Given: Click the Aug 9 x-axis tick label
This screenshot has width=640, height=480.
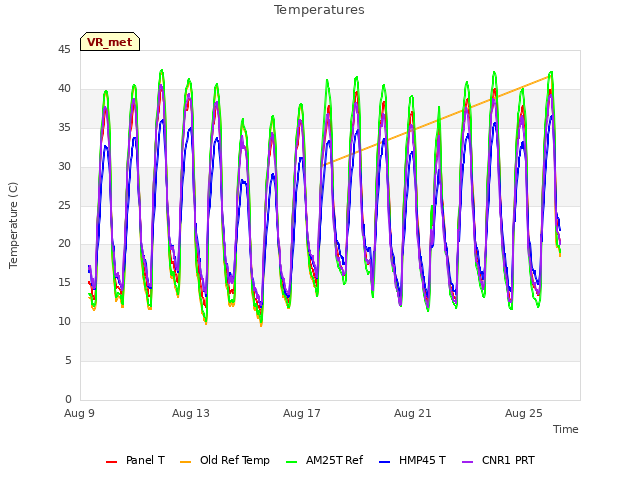Looking at the screenshot, I should point(79,413).
